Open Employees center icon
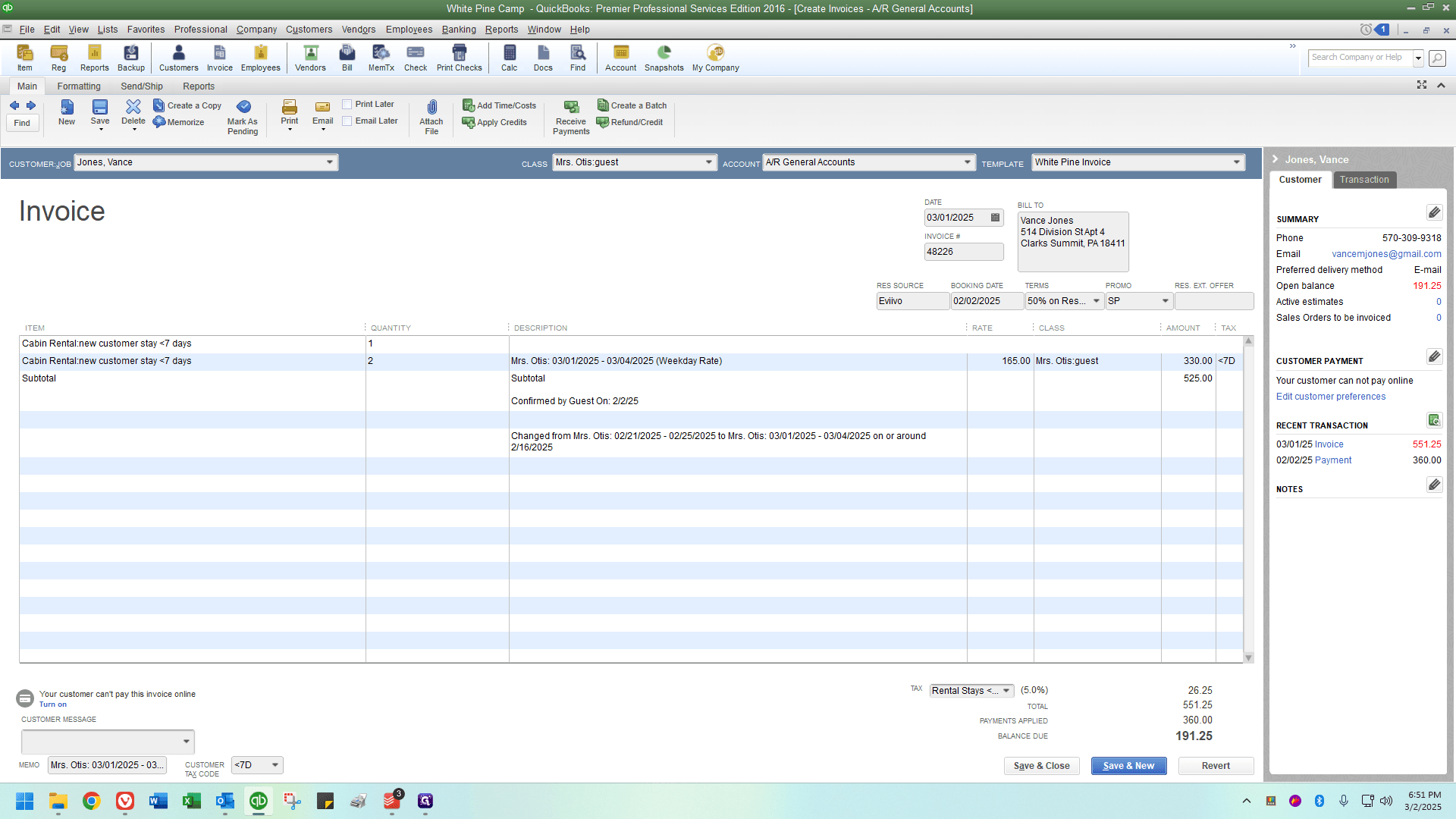1456x819 pixels. [260, 58]
